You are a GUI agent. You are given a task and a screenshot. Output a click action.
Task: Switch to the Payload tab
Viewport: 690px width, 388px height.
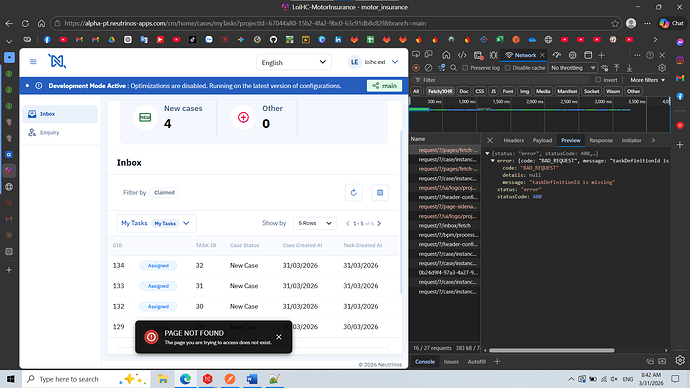pos(542,140)
